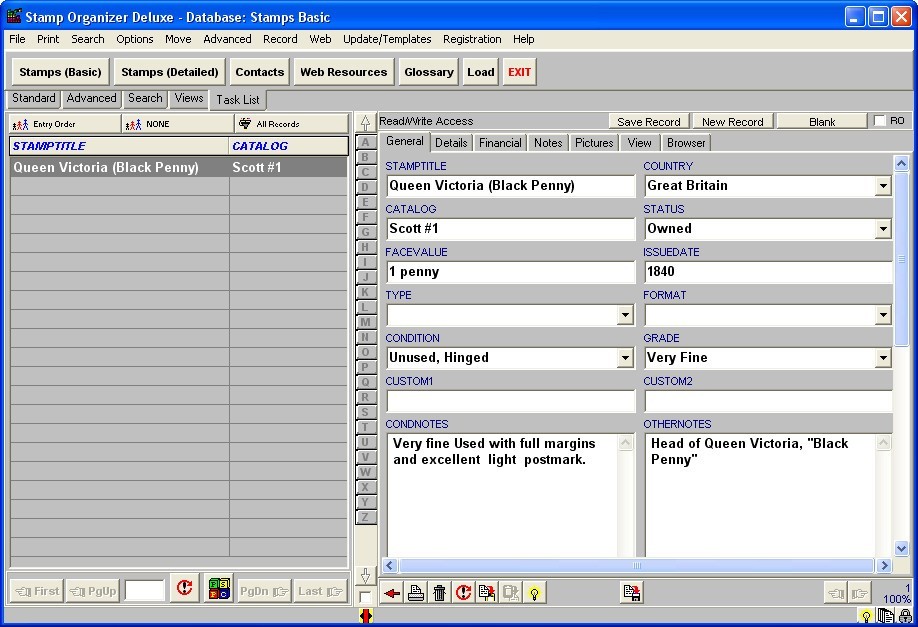Click the status bar stacked documents icon
918x627 pixels.
885,616
